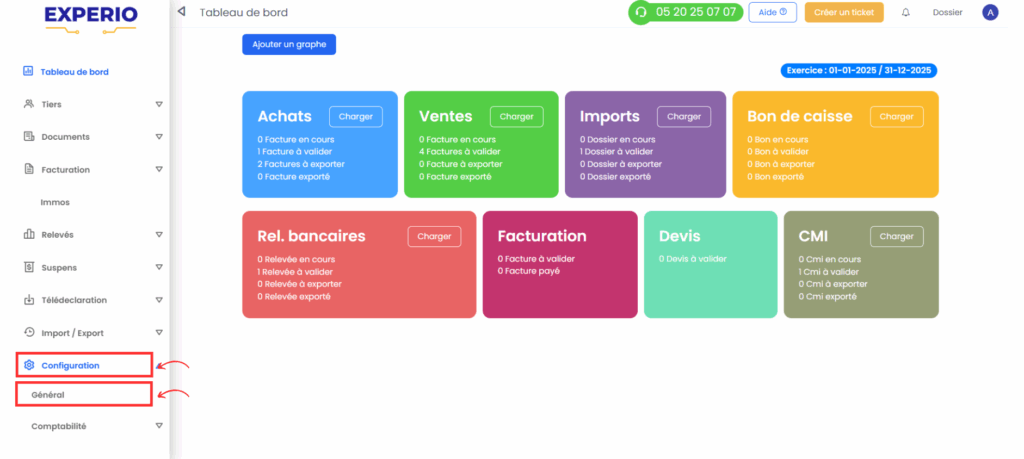Viewport: 1024px width, 459px height.
Task: Click the Créer un ticket button
Action: click(x=844, y=12)
